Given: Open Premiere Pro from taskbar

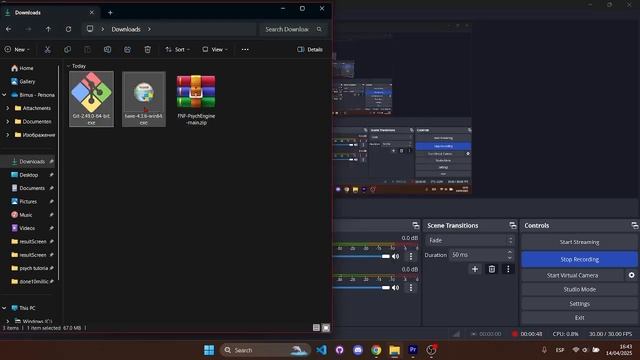Looking at the screenshot, I should click(x=413, y=350).
